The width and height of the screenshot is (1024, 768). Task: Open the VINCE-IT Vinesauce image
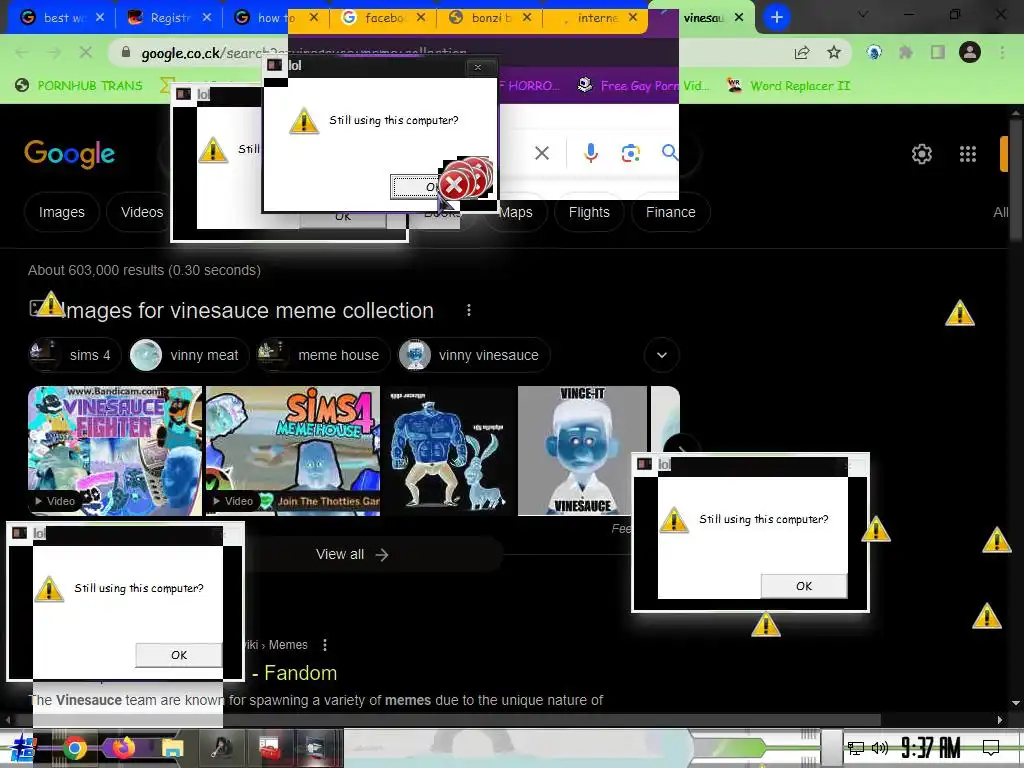(x=582, y=451)
